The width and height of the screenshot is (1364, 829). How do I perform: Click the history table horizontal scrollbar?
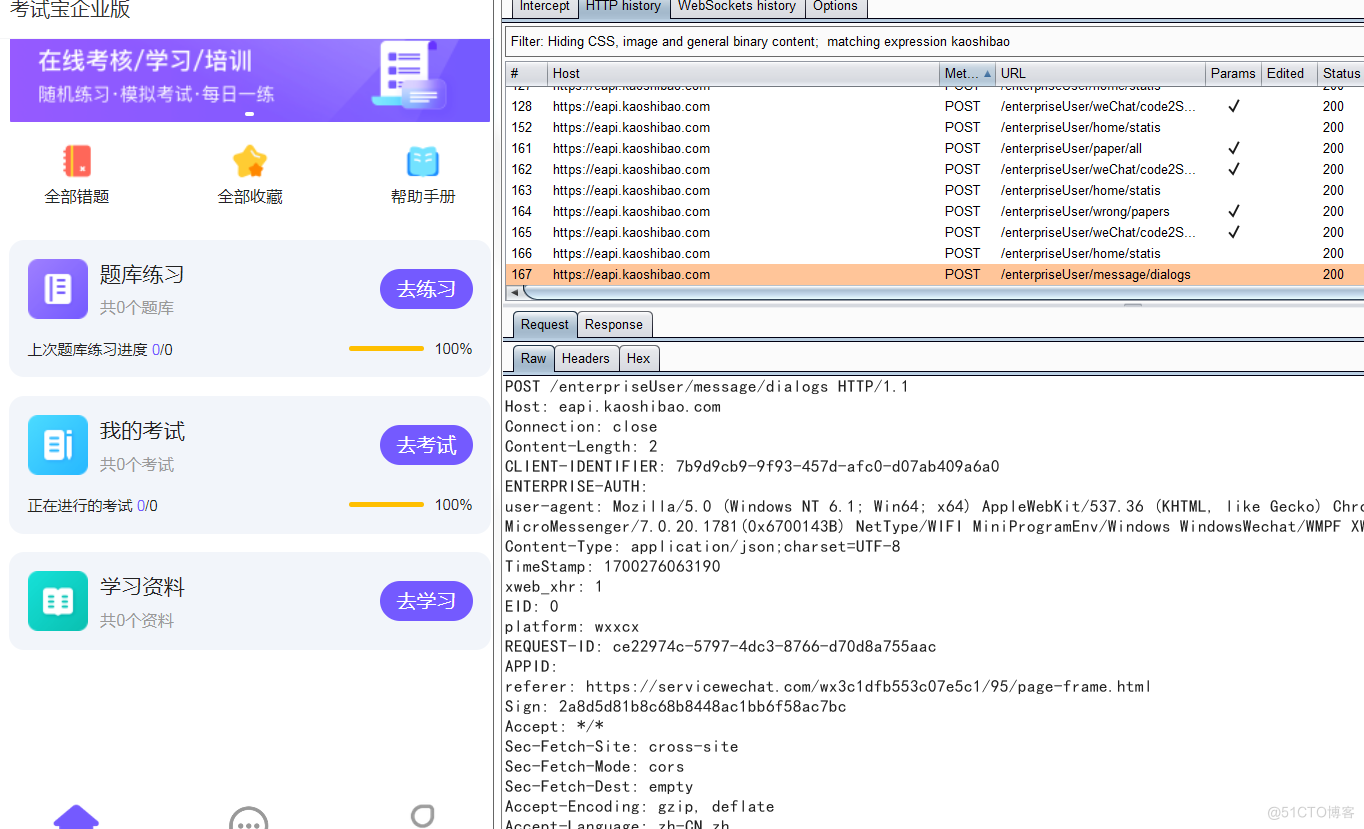pos(943,292)
